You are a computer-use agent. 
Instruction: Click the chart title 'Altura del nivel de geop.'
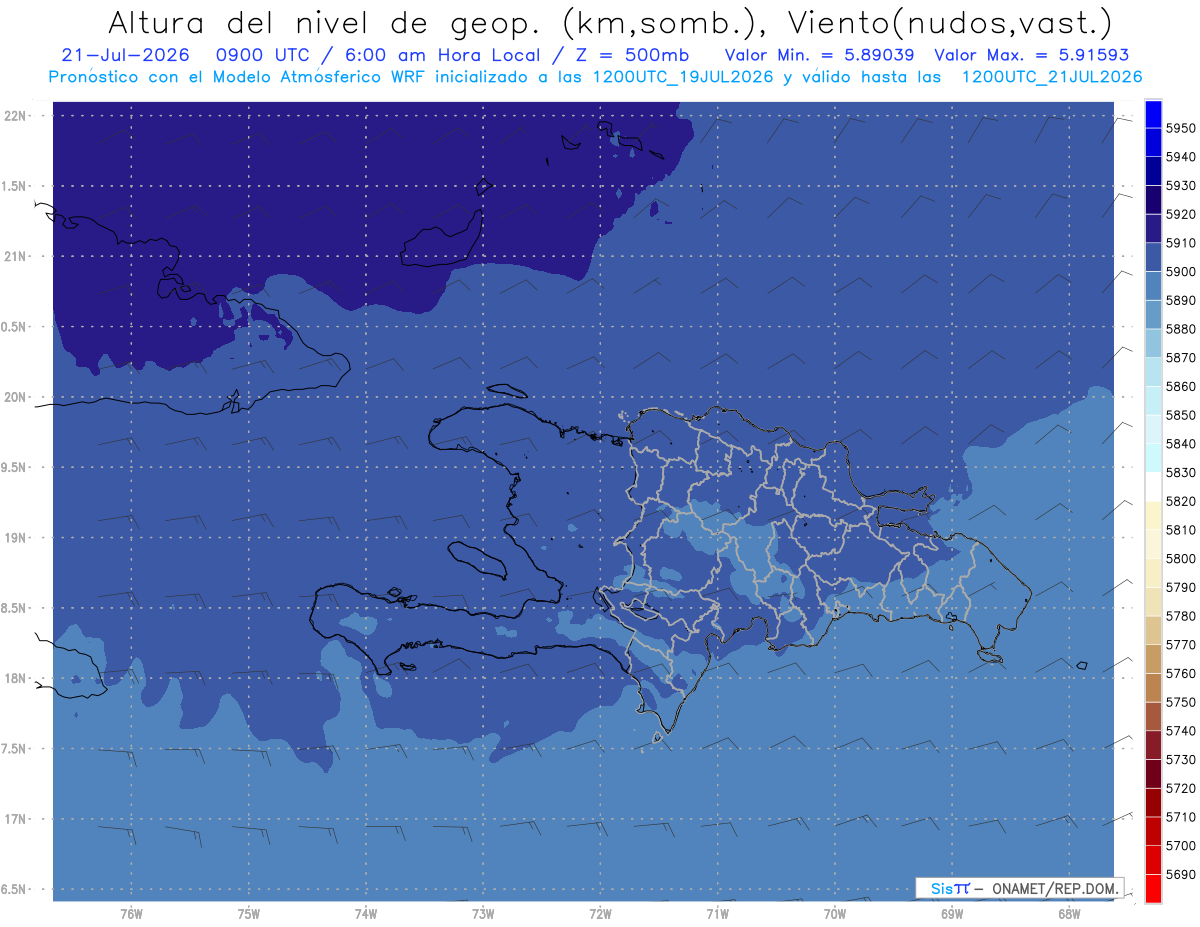(324, 22)
